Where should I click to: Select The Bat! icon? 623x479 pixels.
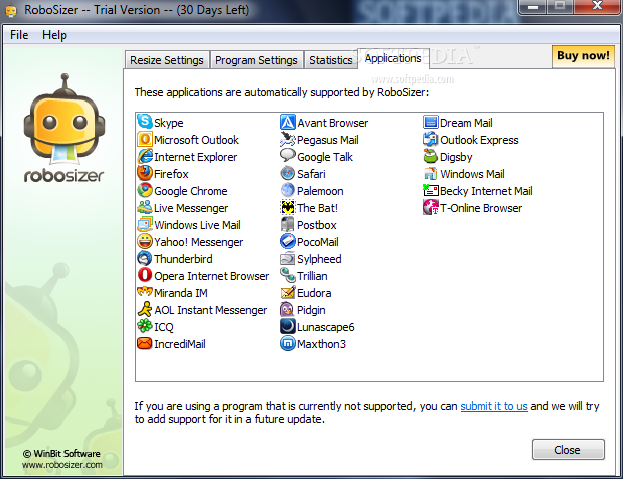coord(288,207)
